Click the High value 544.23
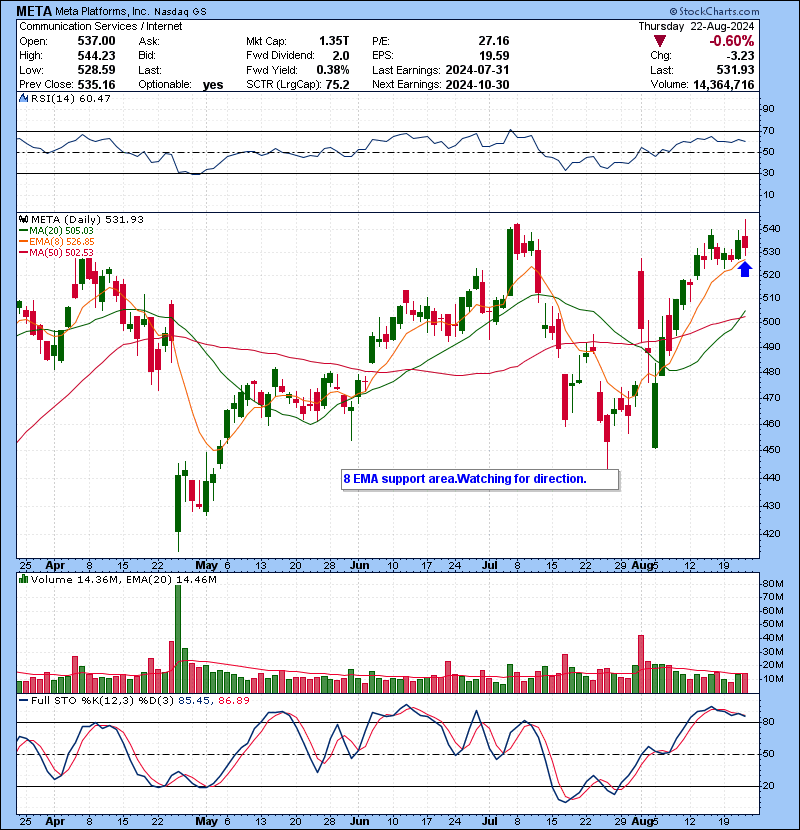 click(x=96, y=56)
